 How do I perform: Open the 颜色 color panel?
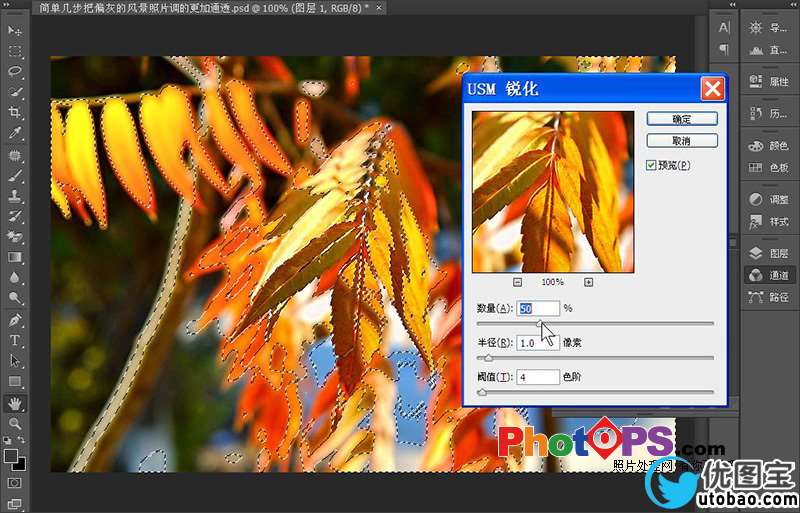[768, 146]
